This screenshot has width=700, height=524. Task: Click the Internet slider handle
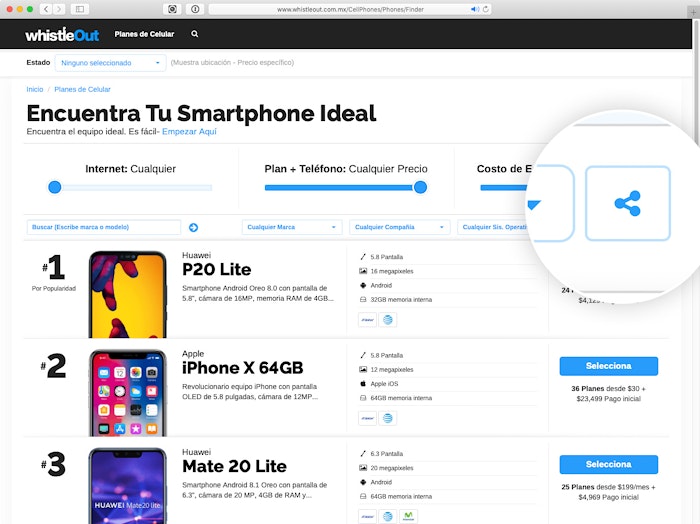55,187
